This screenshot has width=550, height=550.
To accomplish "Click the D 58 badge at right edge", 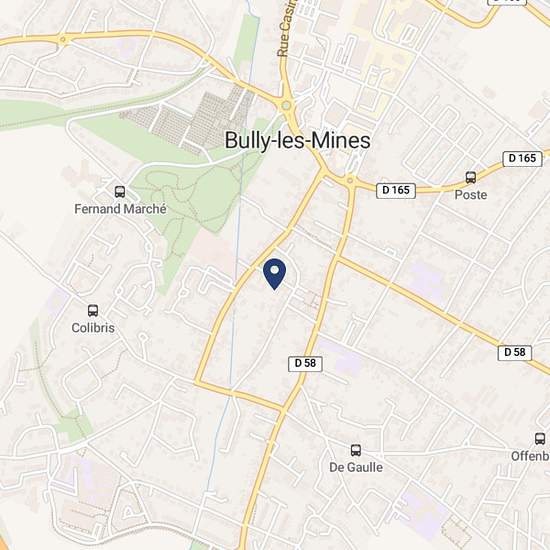I will point(515,352).
